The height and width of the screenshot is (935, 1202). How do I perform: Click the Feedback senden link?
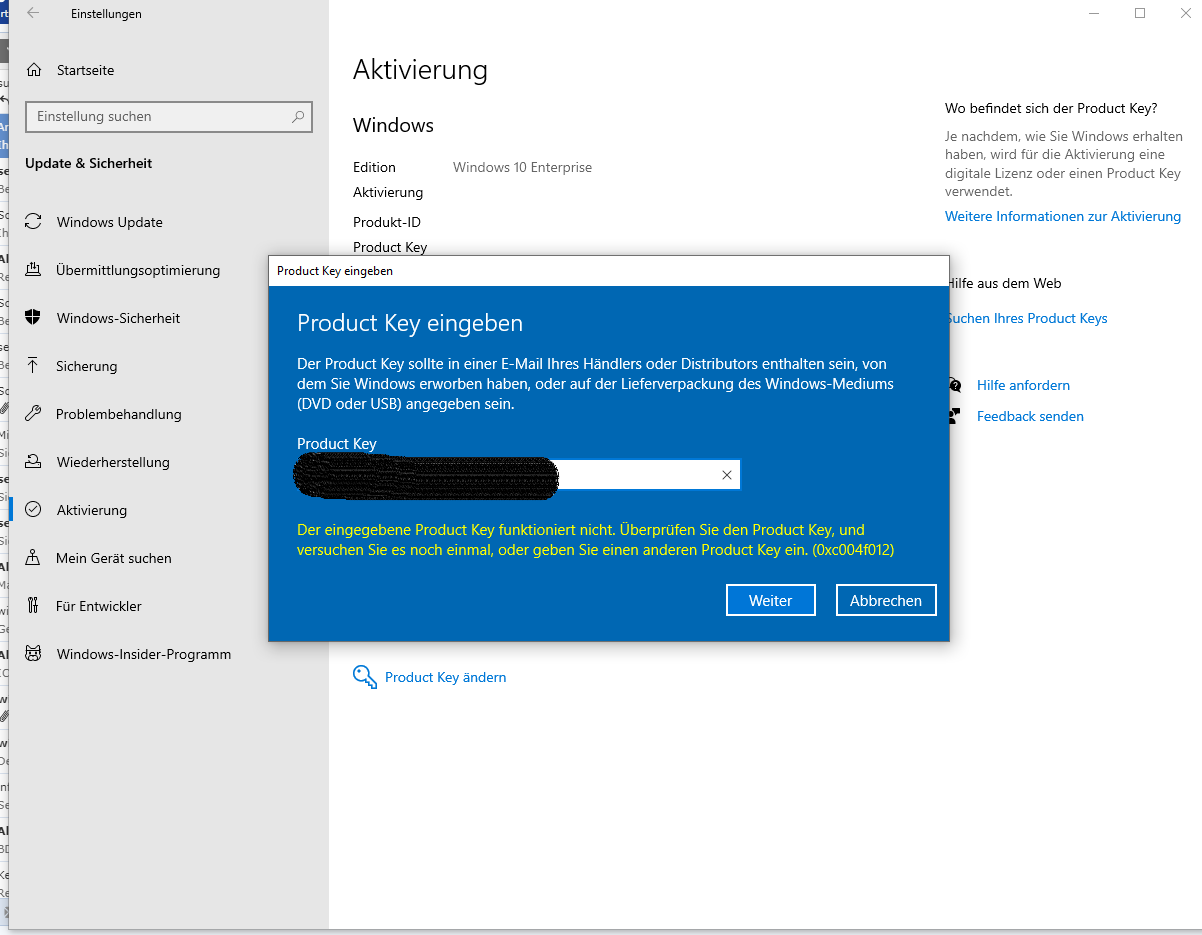click(1030, 416)
